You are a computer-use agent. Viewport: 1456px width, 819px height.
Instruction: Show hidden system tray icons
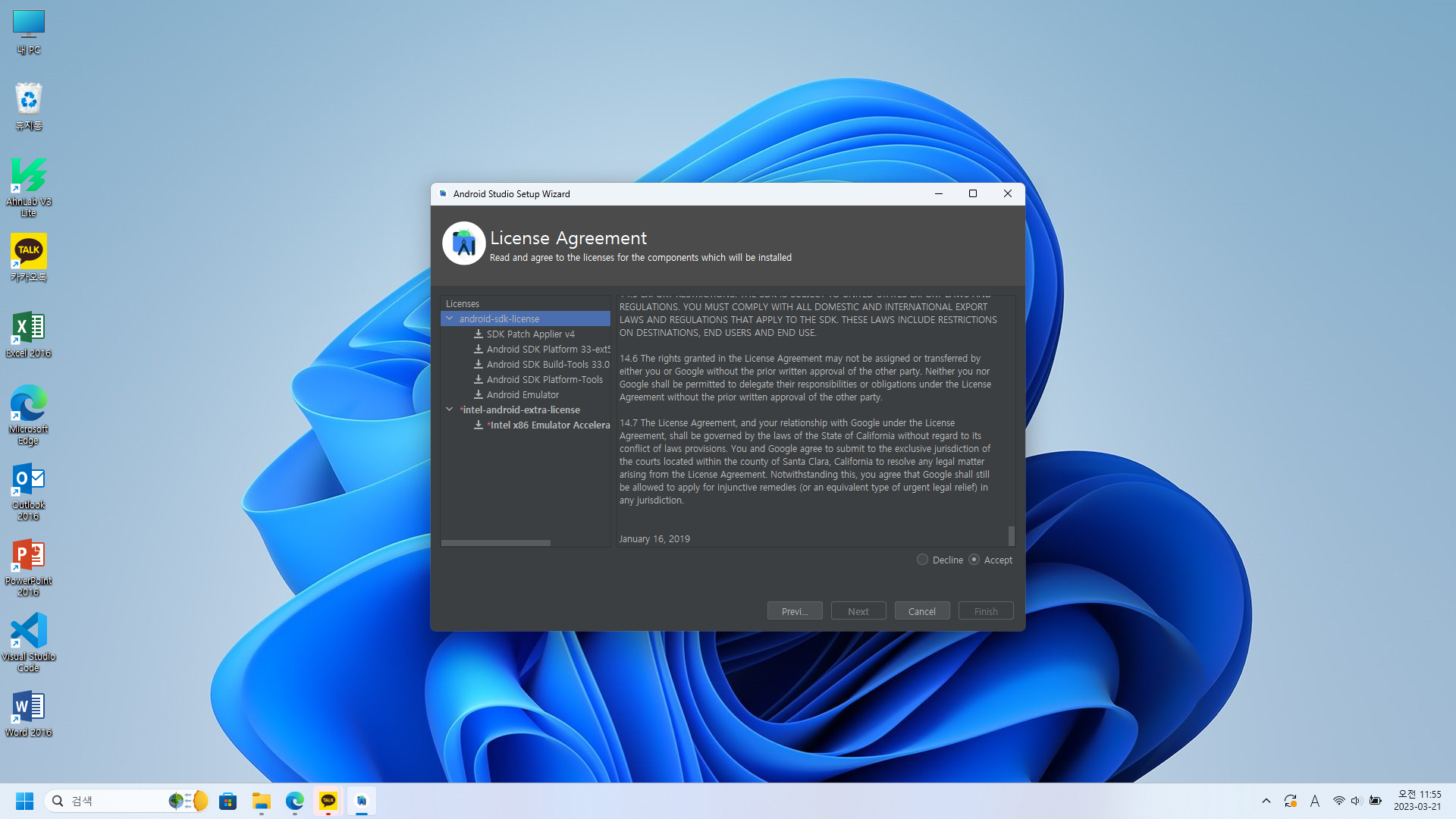[x=1266, y=801]
